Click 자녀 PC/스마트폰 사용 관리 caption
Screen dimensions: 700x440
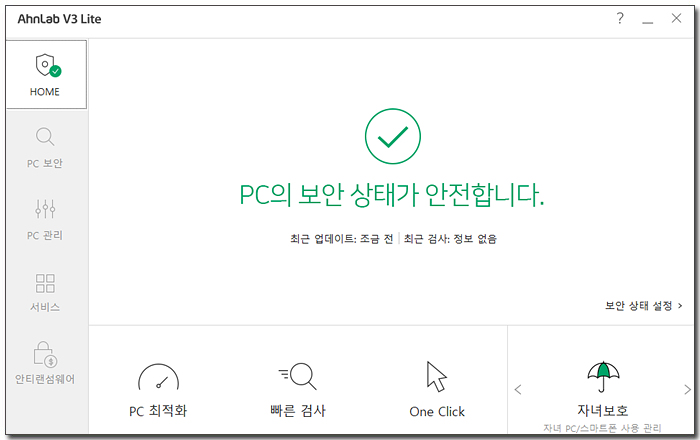tap(602, 428)
